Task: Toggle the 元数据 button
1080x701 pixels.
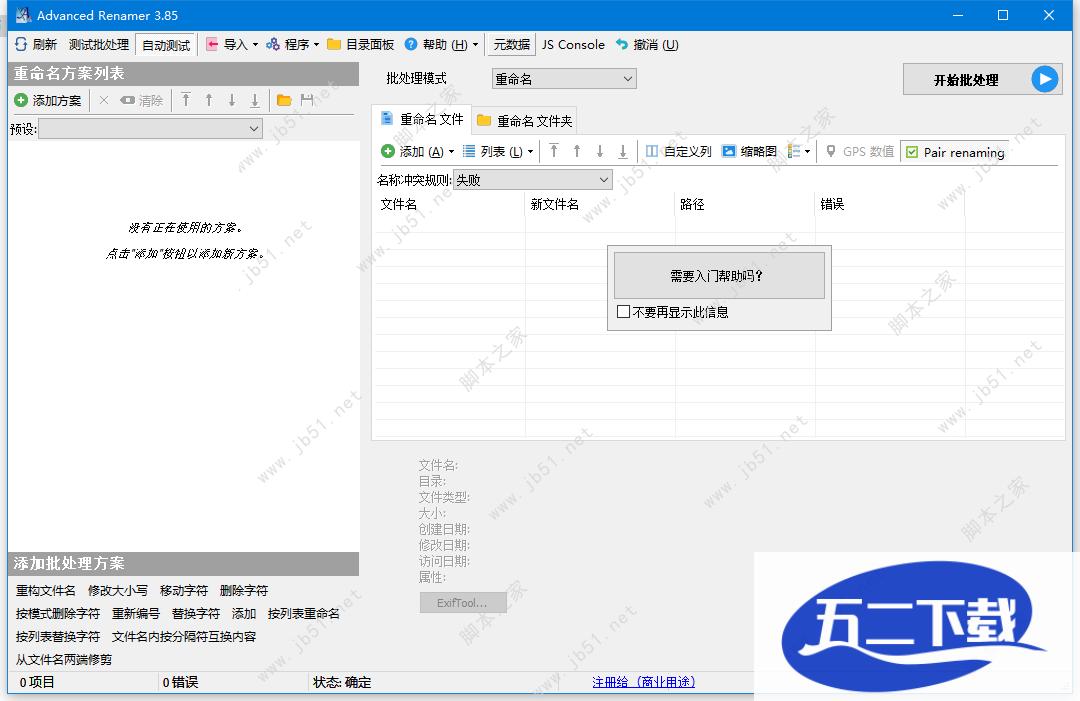Action: click(x=511, y=45)
